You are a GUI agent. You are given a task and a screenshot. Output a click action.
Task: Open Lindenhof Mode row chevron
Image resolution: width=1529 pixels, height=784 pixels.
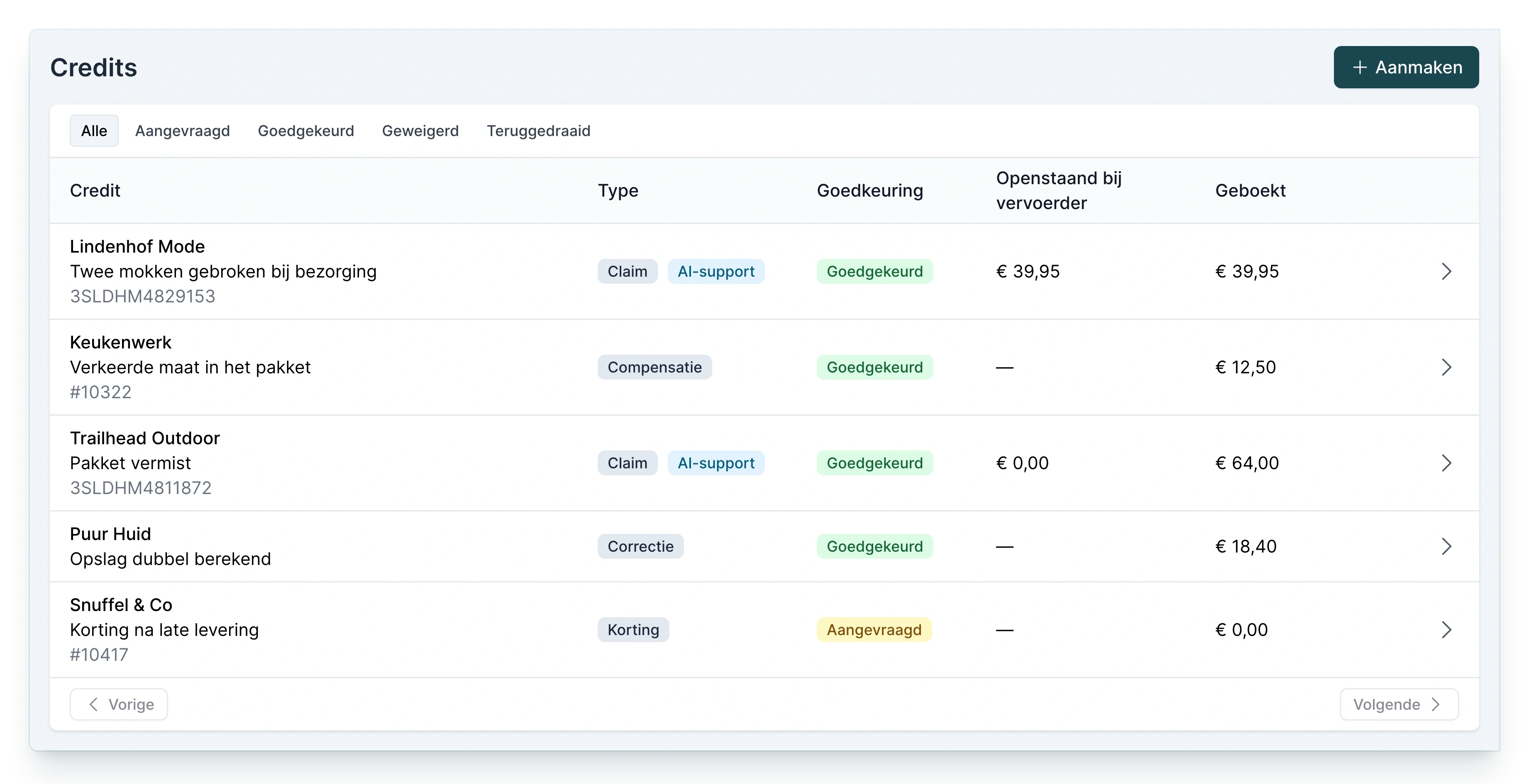click(1446, 272)
